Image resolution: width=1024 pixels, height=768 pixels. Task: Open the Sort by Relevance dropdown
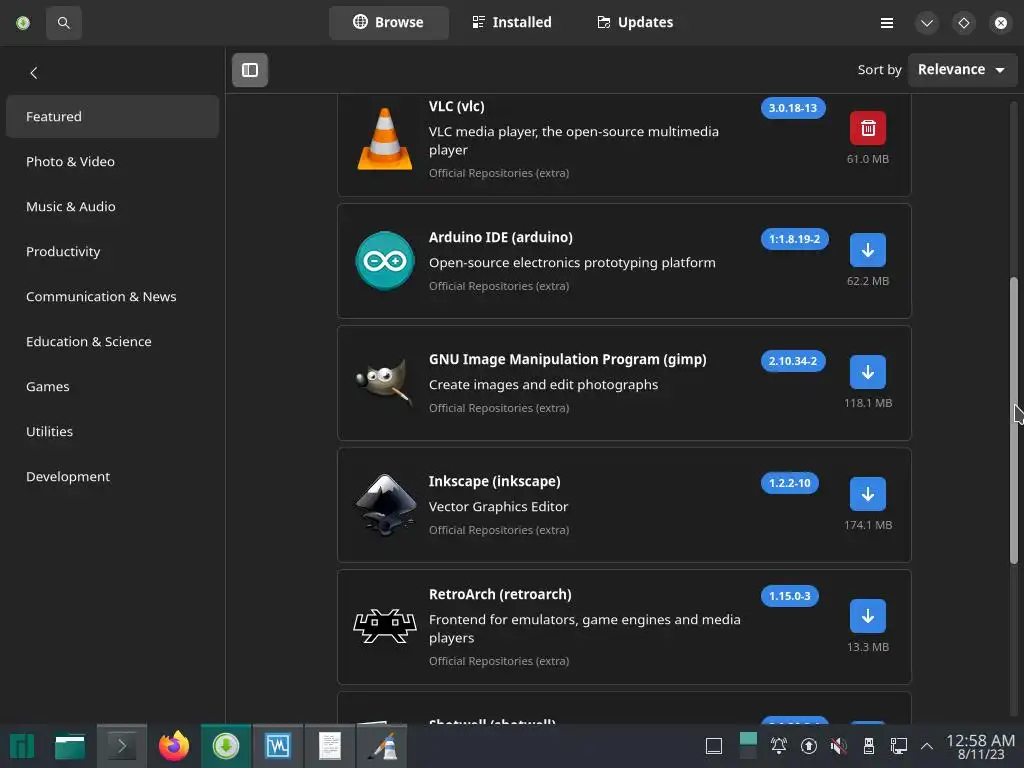[x=961, y=69]
